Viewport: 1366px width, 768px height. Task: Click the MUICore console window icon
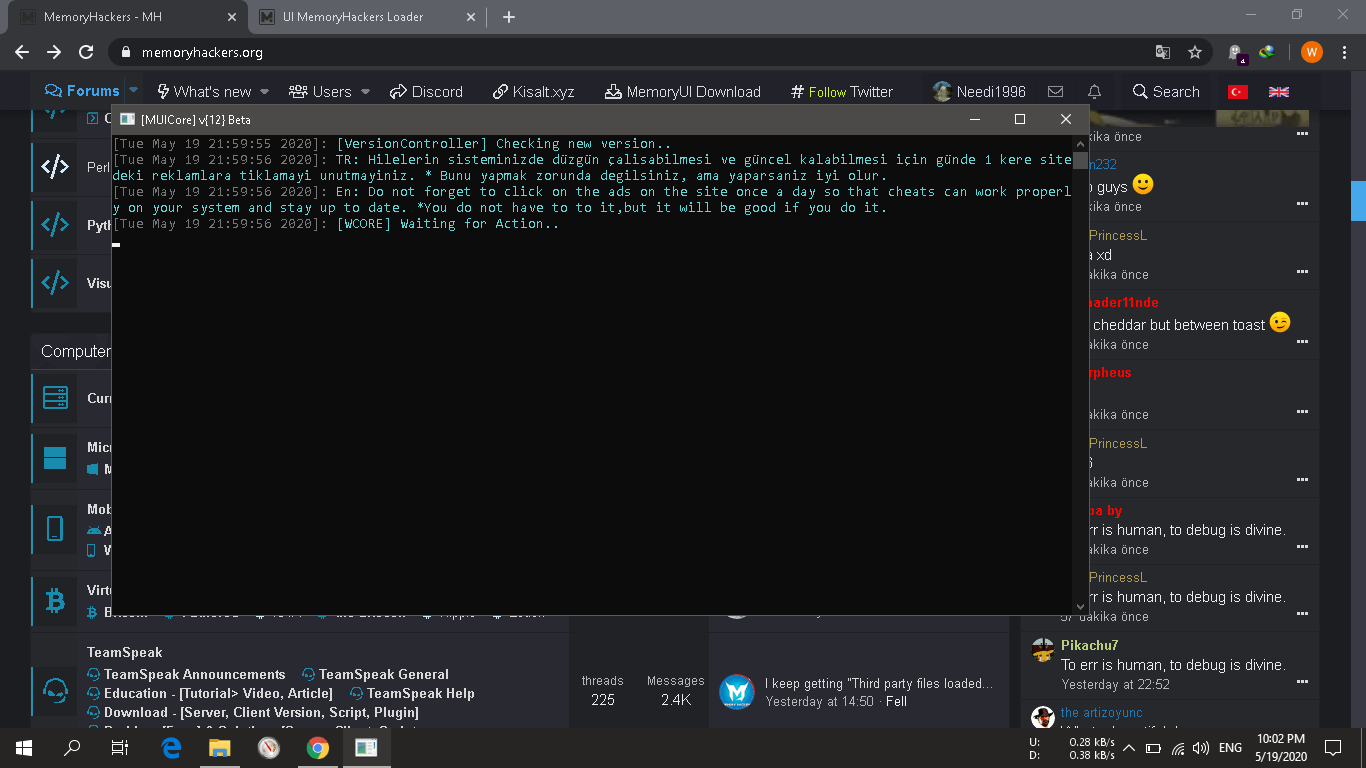coord(127,119)
